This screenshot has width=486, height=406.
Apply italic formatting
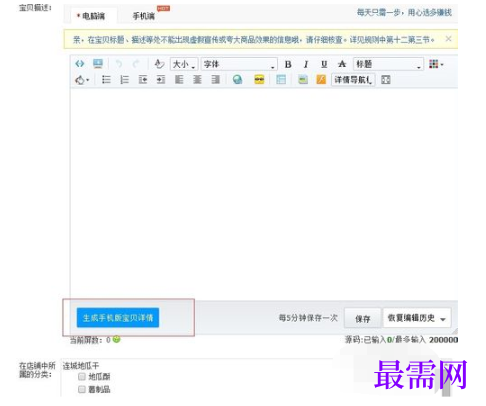click(306, 64)
